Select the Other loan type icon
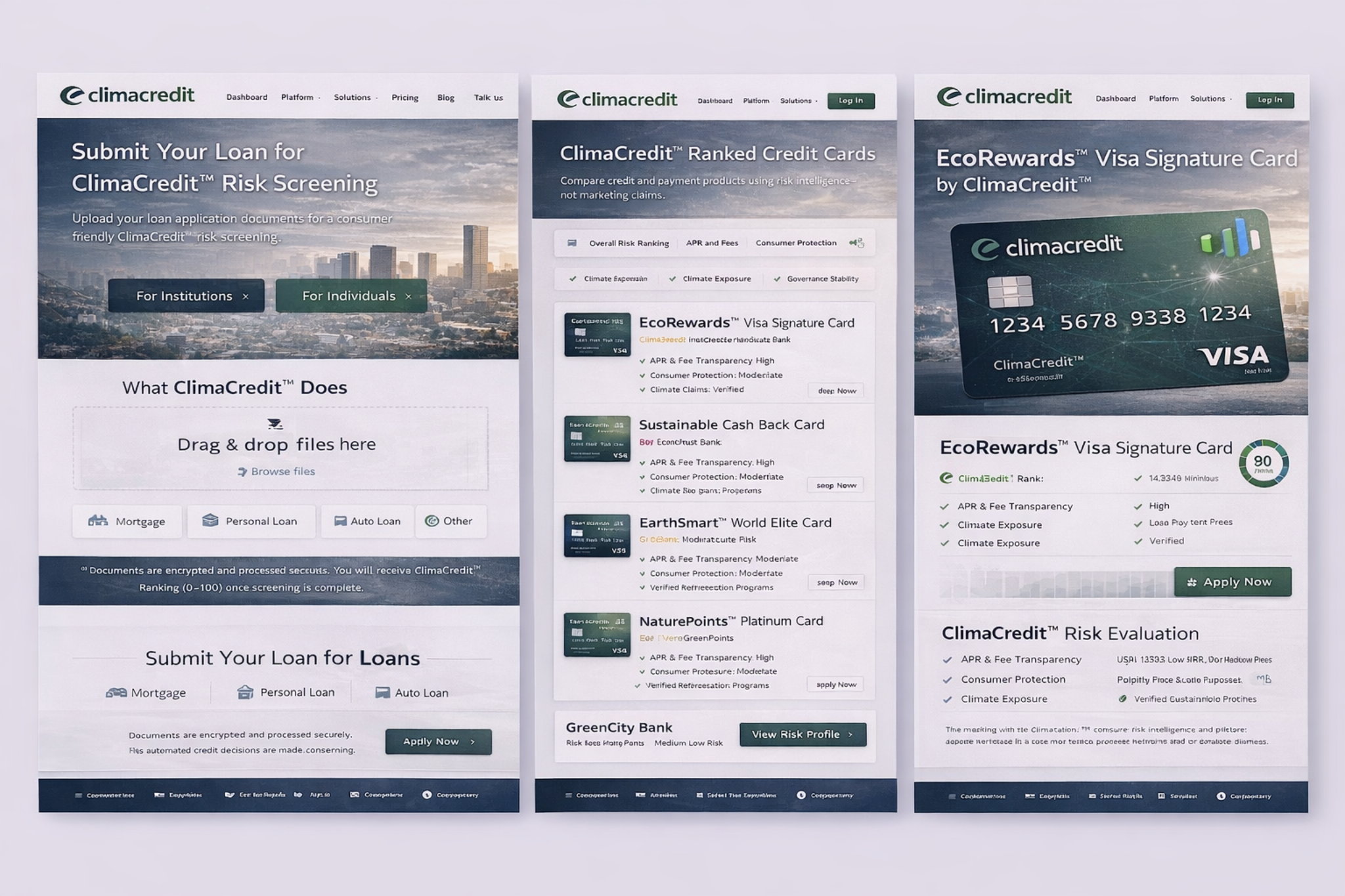 click(x=431, y=521)
